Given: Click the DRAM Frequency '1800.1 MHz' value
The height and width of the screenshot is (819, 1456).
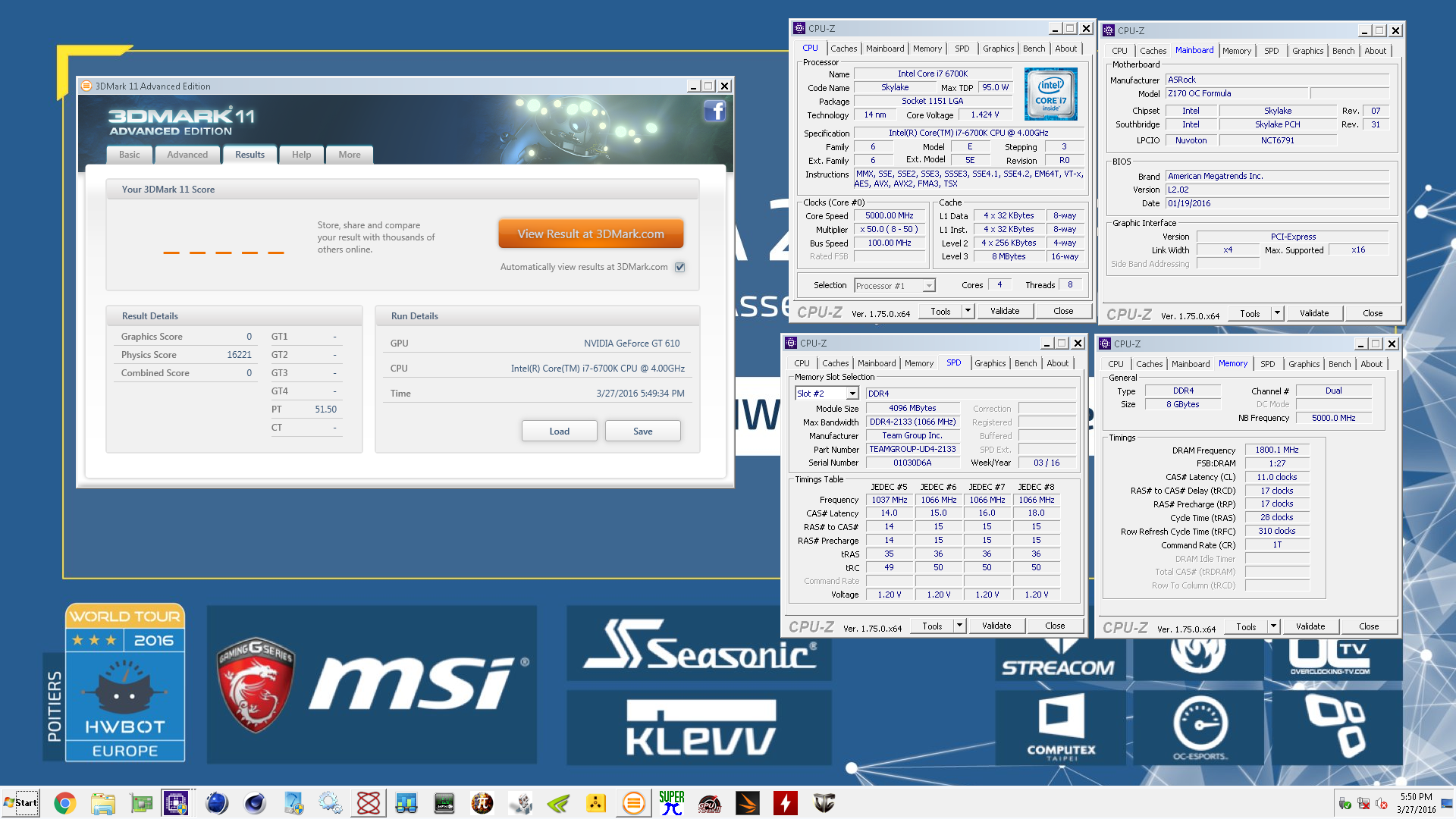Looking at the screenshot, I should point(1277,450).
